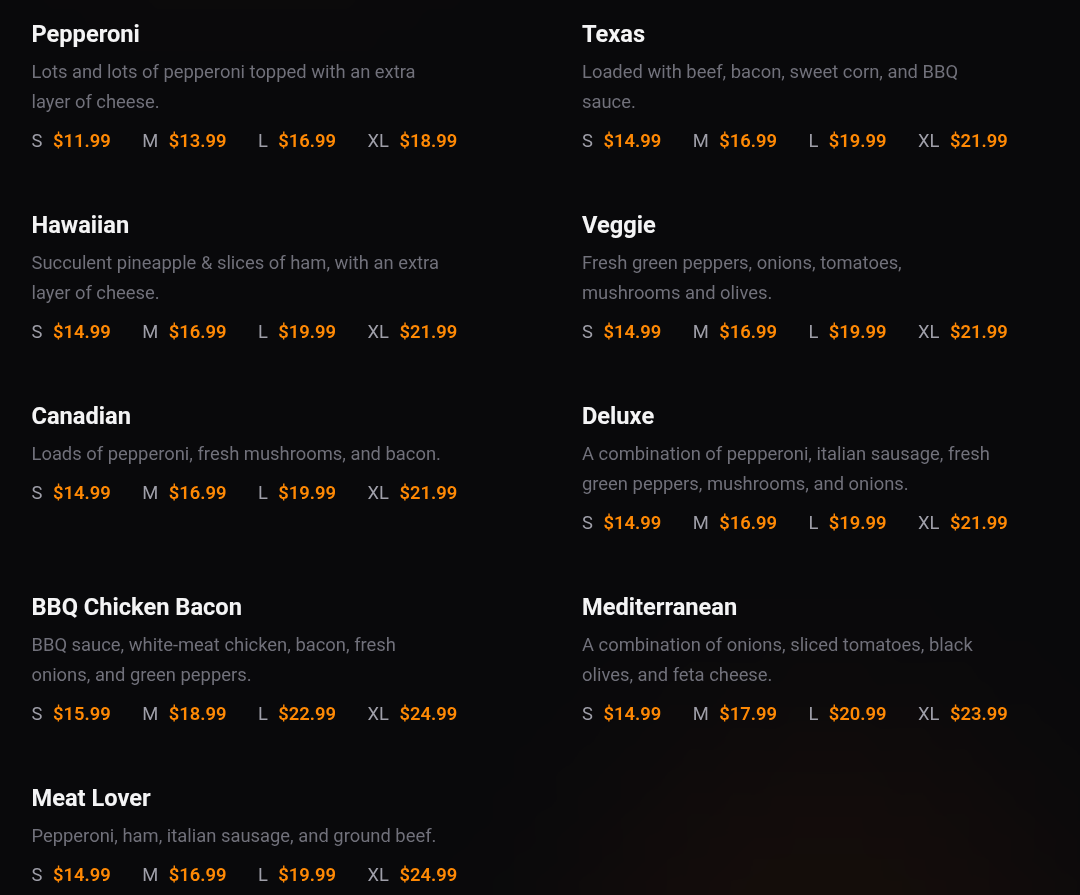Image resolution: width=1080 pixels, height=895 pixels.
Task: Open the Deluxe pizza title
Action: (617, 416)
